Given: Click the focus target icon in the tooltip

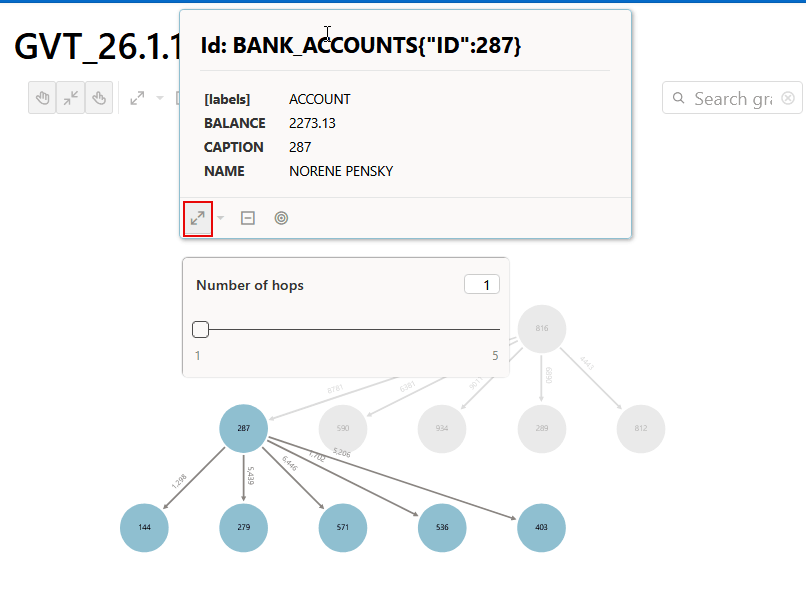Looking at the screenshot, I should click(281, 218).
